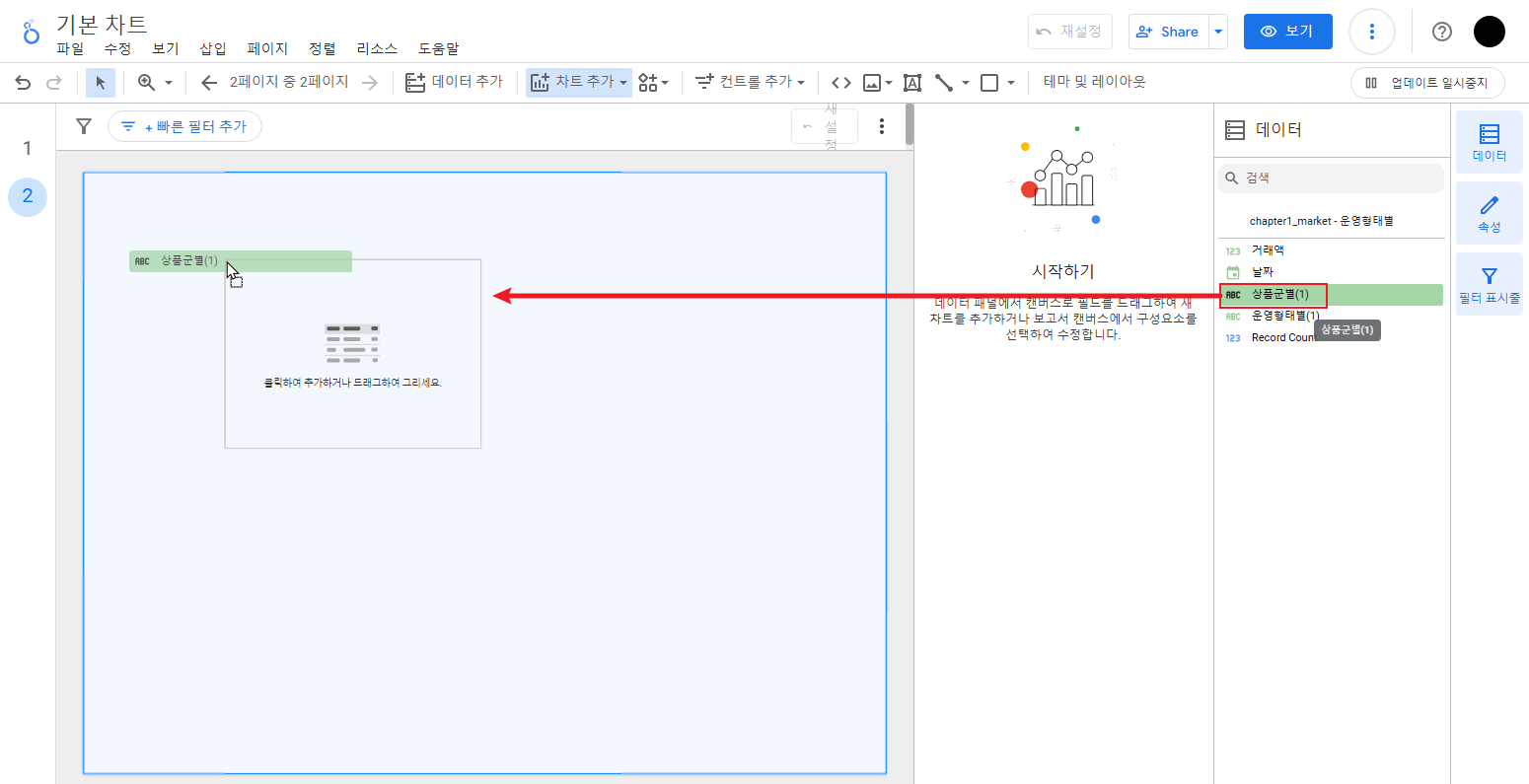Select the 상품군별(1) field in data panel
The height and width of the screenshot is (784, 1529).
[x=1332, y=294]
